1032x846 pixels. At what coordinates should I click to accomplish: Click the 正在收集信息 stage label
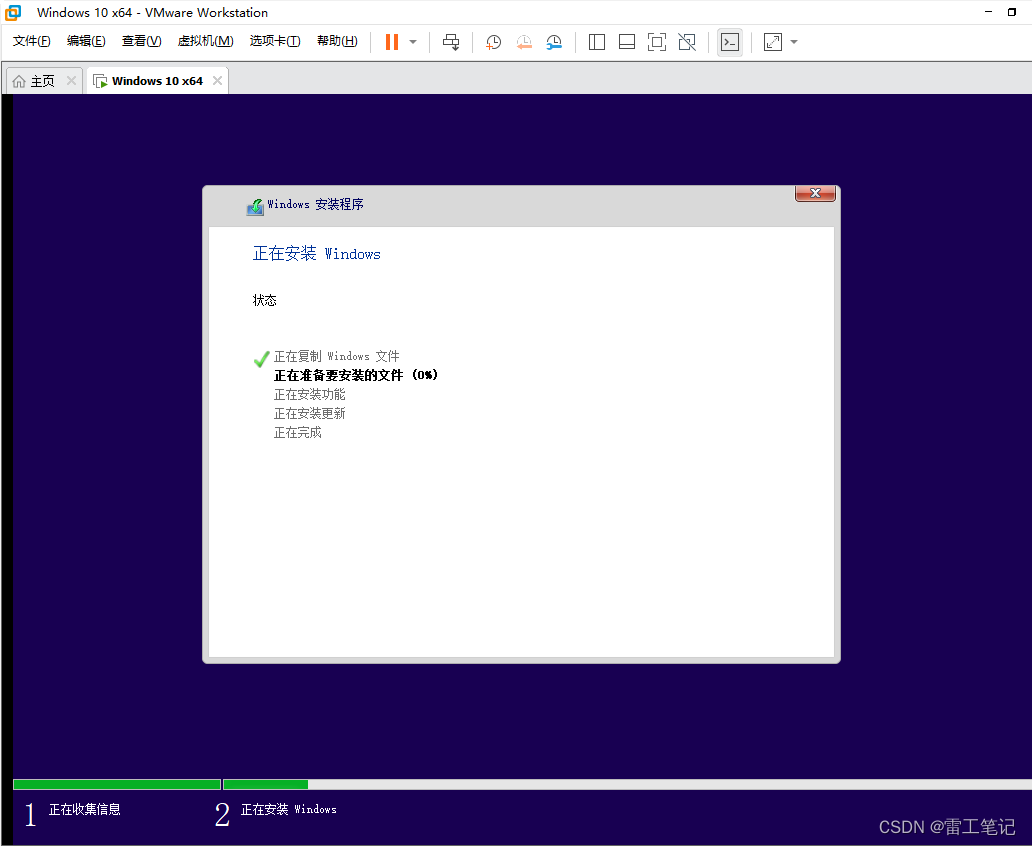click(x=85, y=809)
